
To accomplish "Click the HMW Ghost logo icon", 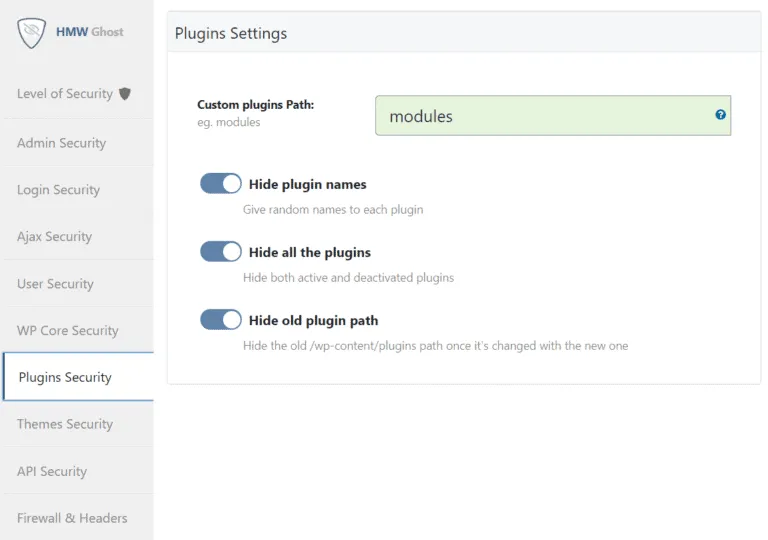I will [x=33, y=33].
